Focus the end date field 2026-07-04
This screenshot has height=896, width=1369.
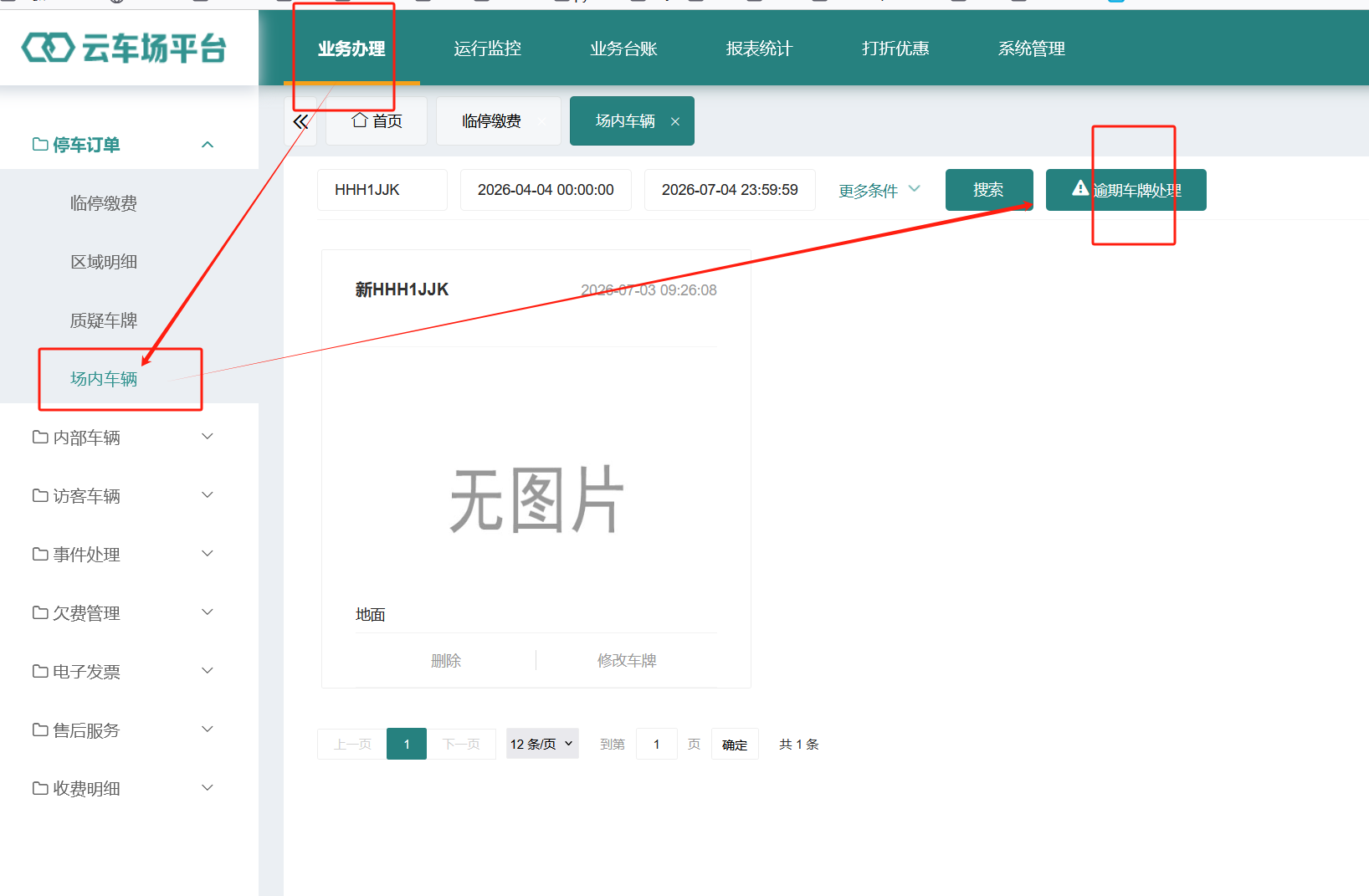730,190
